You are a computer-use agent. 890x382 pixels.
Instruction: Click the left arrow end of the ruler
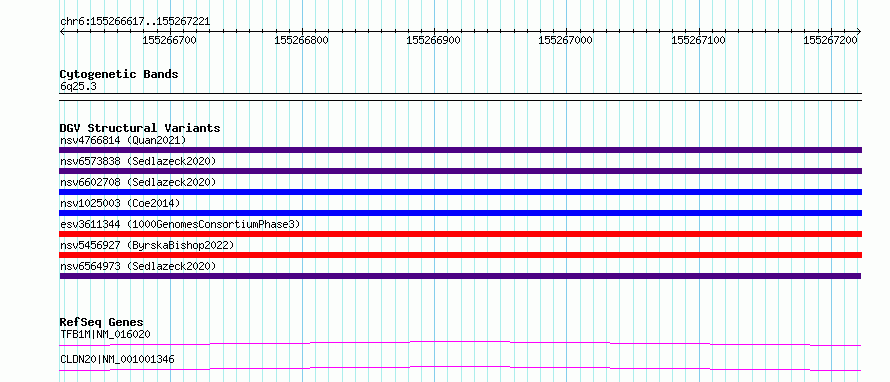pyautogui.click(x=62, y=31)
